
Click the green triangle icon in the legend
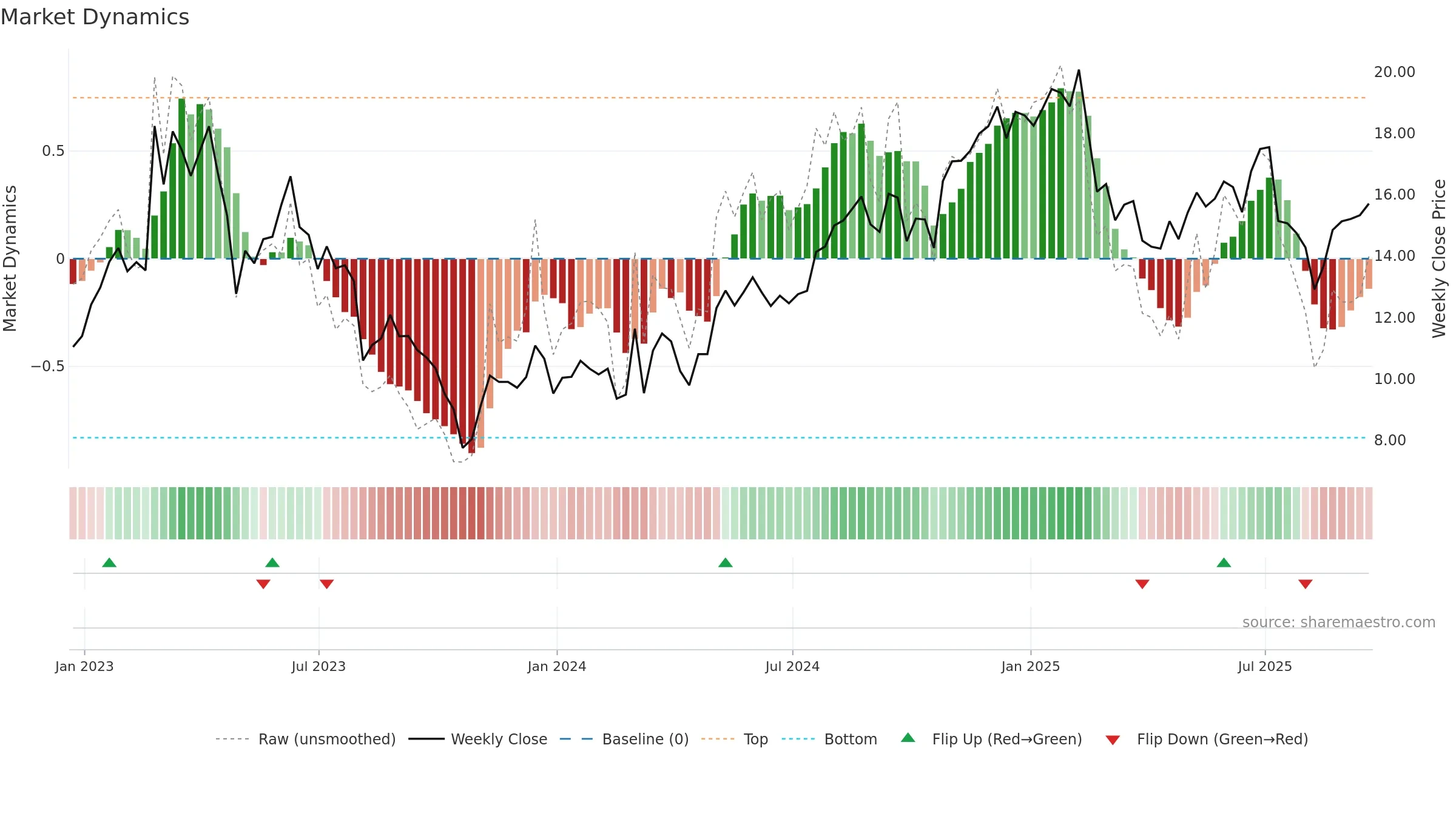(908, 738)
